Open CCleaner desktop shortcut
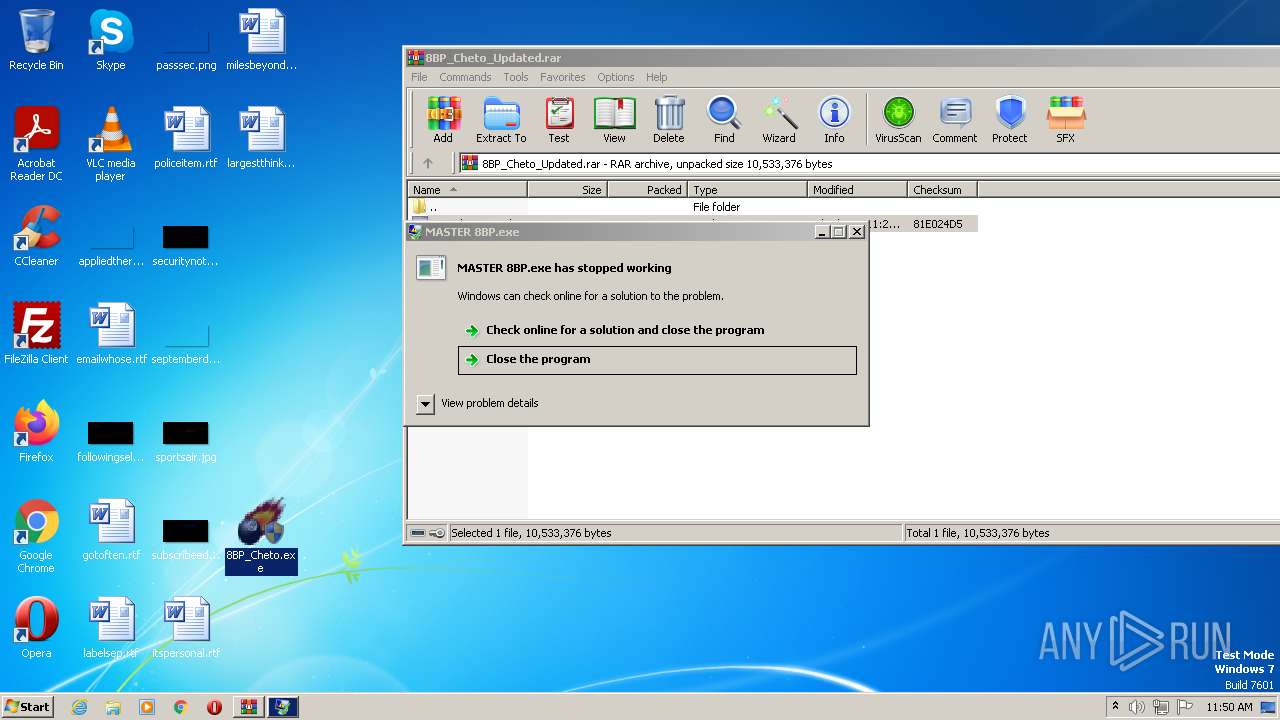 pyautogui.click(x=36, y=236)
